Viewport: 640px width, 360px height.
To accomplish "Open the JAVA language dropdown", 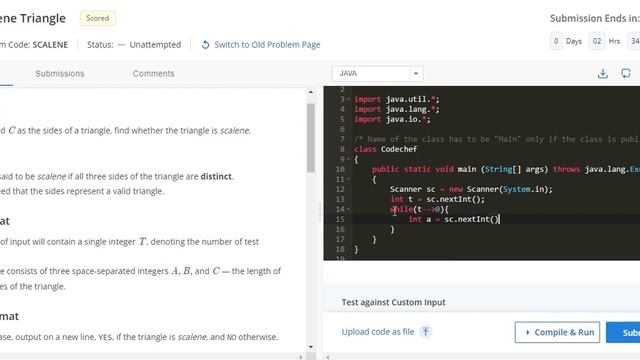I will [x=378, y=73].
